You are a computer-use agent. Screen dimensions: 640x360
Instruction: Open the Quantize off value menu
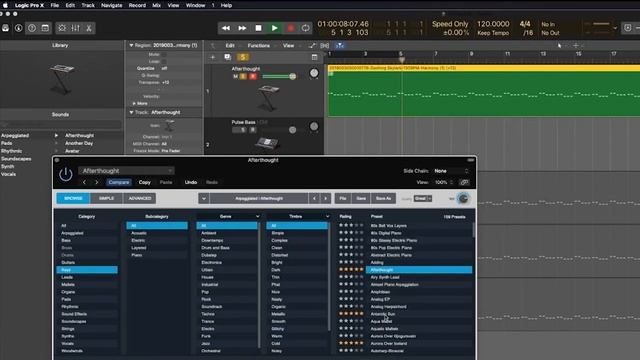pos(164,68)
